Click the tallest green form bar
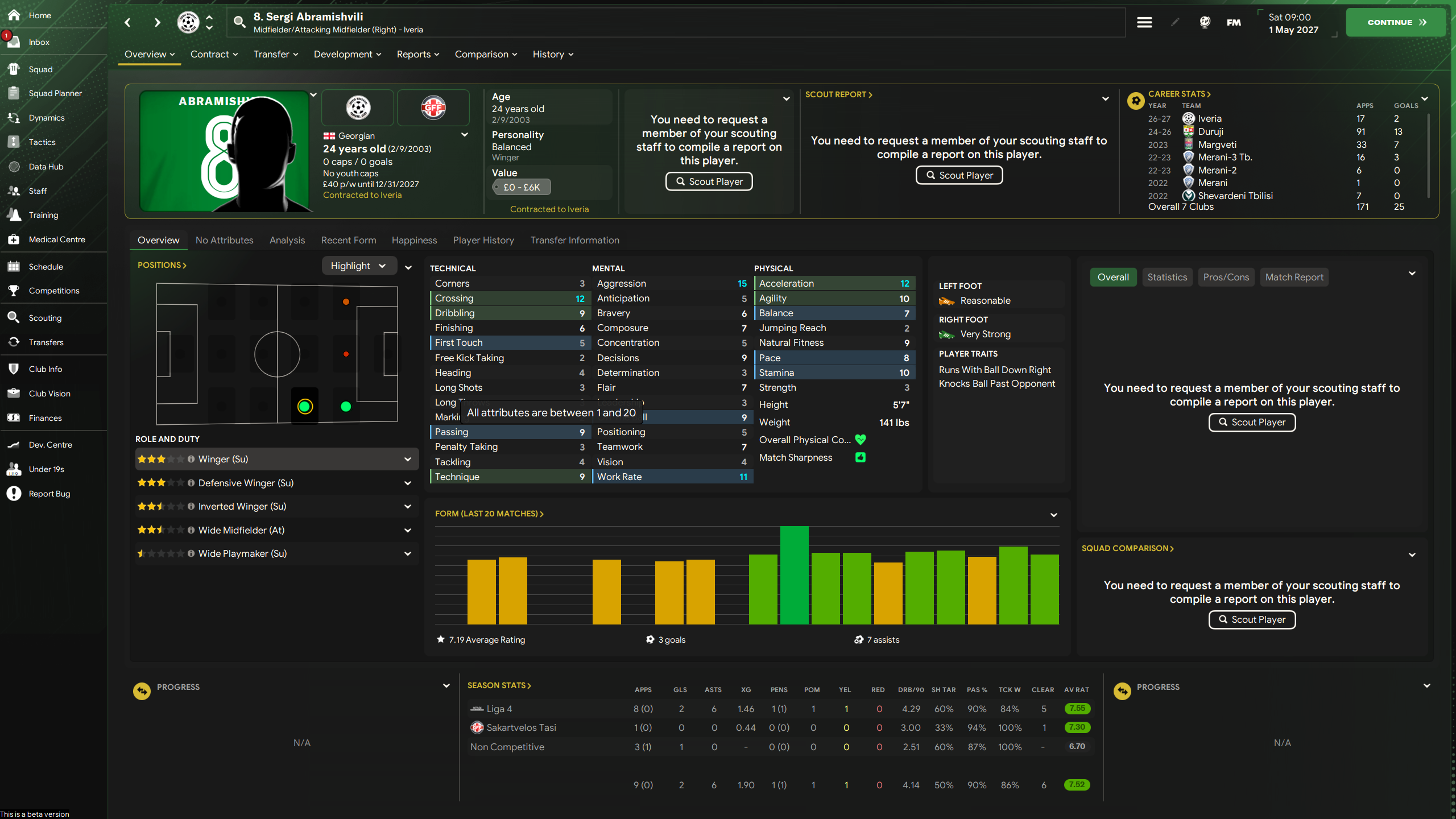 click(794, 575)
